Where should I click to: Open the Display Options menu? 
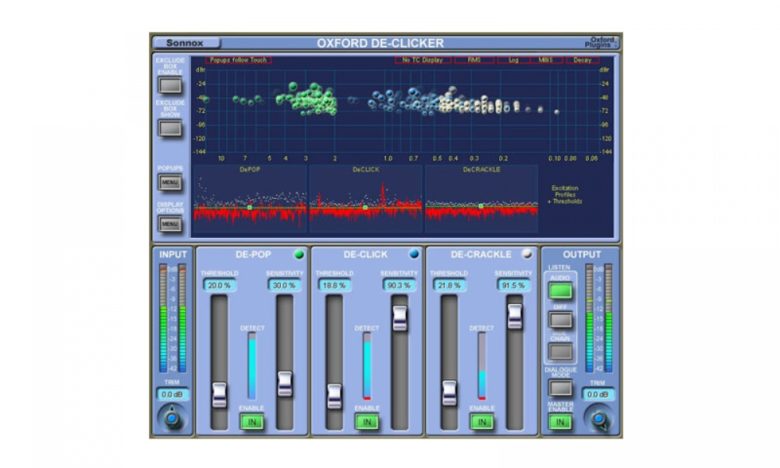pos(170,224)
